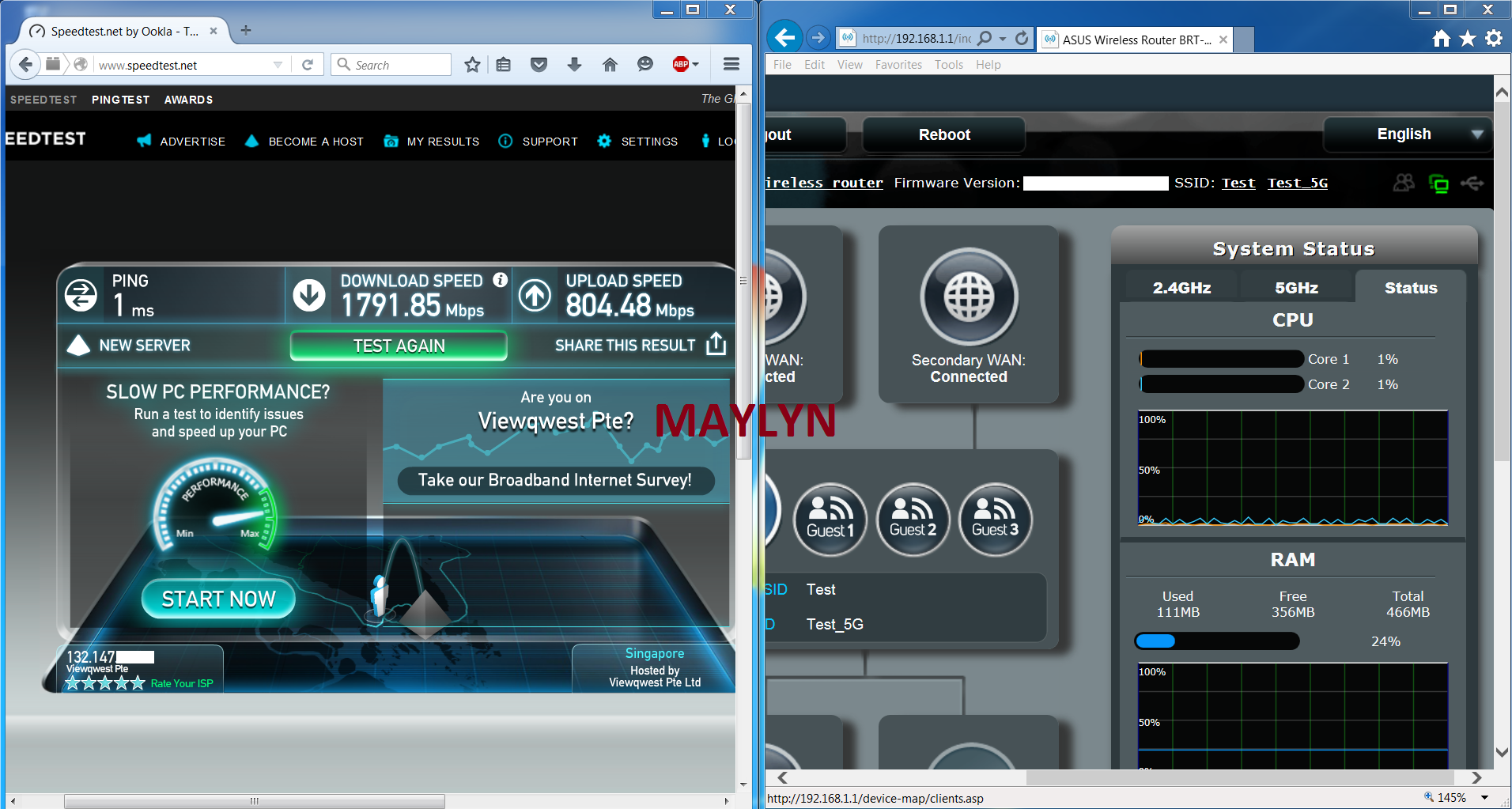Open the IE address bar search dropdown arrow
This screenshot has height=809, width=1512.
1003,39
